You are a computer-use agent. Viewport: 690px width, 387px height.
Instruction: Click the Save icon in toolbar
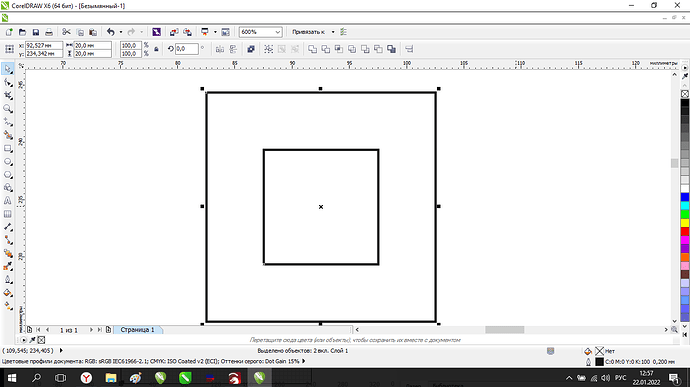36,32
